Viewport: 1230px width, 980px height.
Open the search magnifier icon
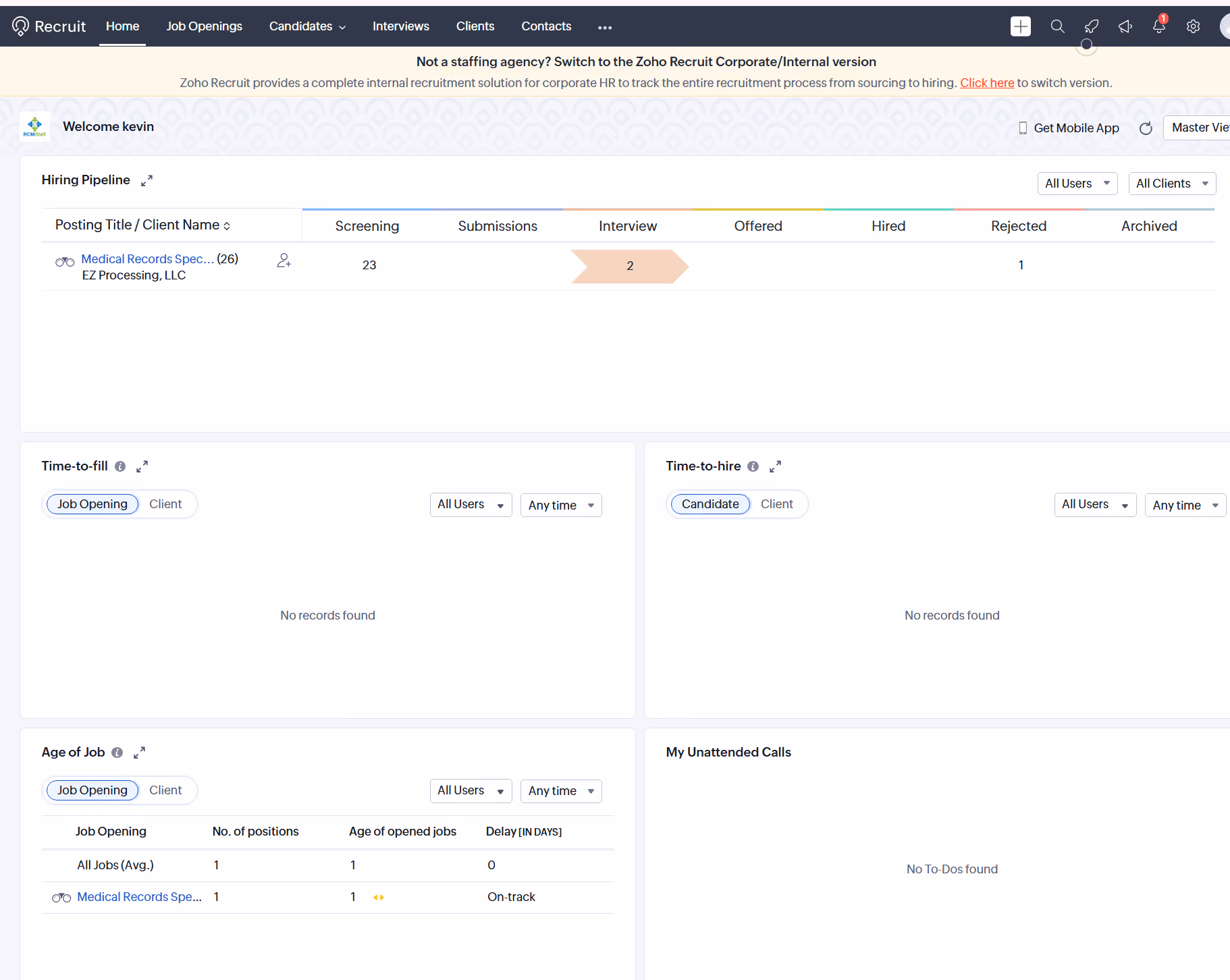coord(1057,26)
